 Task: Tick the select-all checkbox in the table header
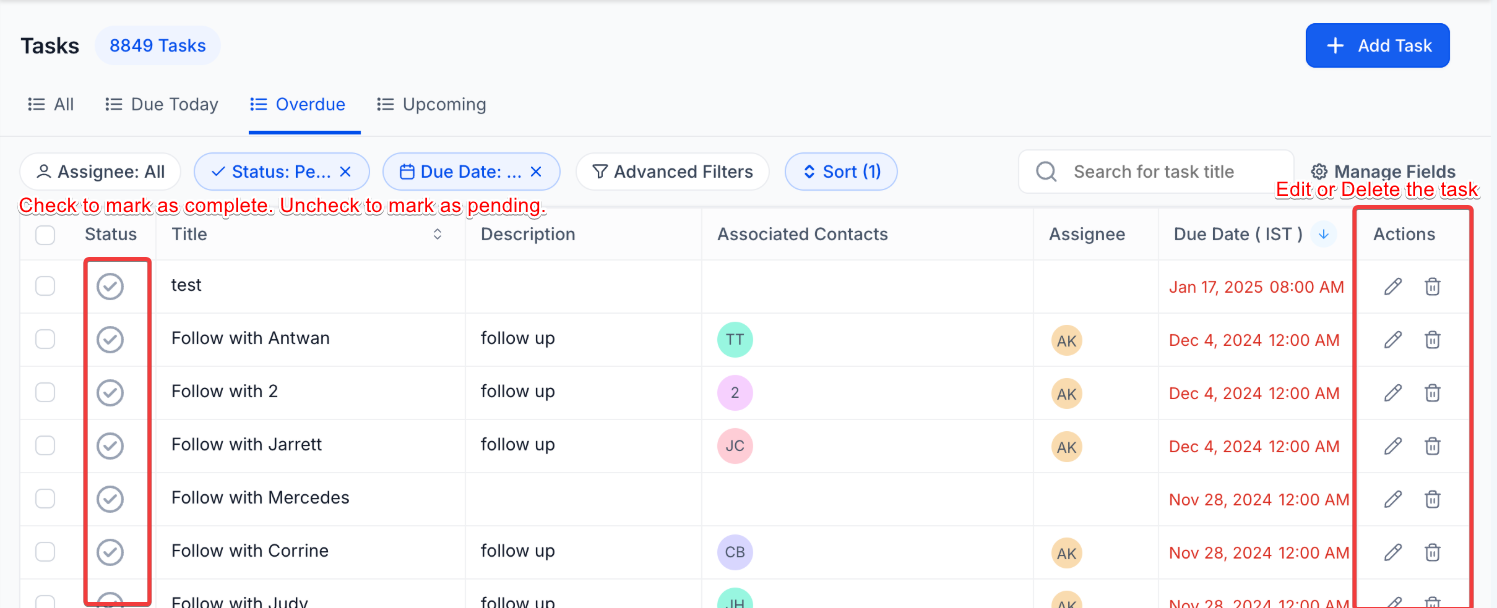(x=45, y=235)
